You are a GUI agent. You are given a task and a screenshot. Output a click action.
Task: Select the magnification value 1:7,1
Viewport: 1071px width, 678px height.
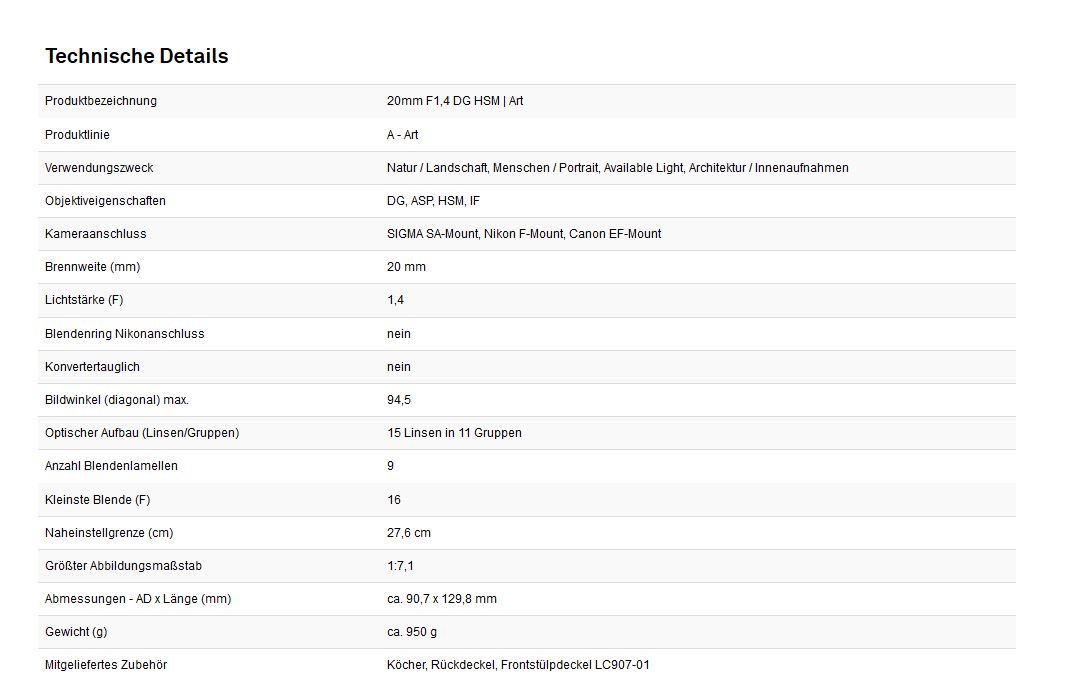click(400, 566)
